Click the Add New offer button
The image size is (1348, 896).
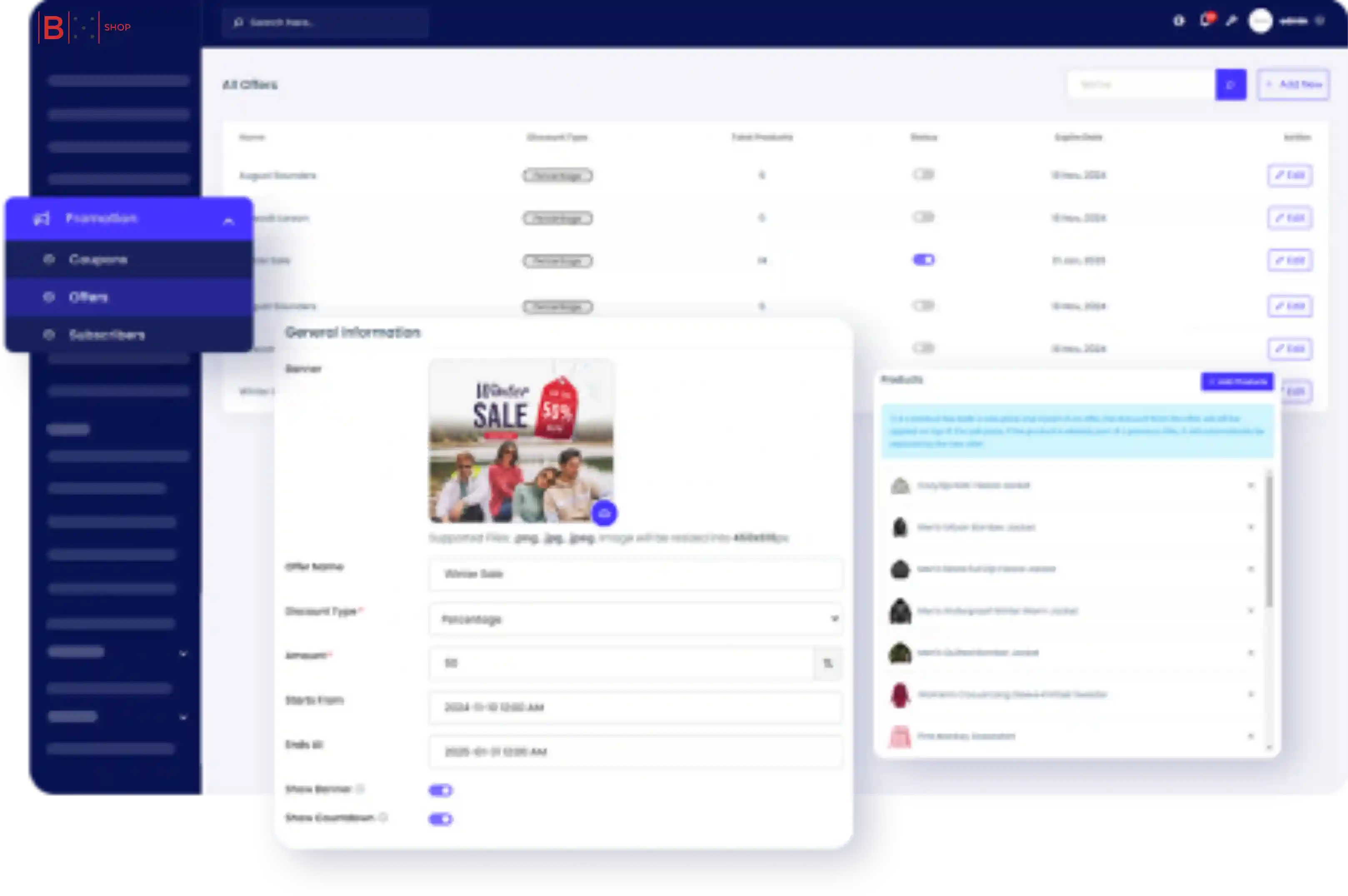1293,85
